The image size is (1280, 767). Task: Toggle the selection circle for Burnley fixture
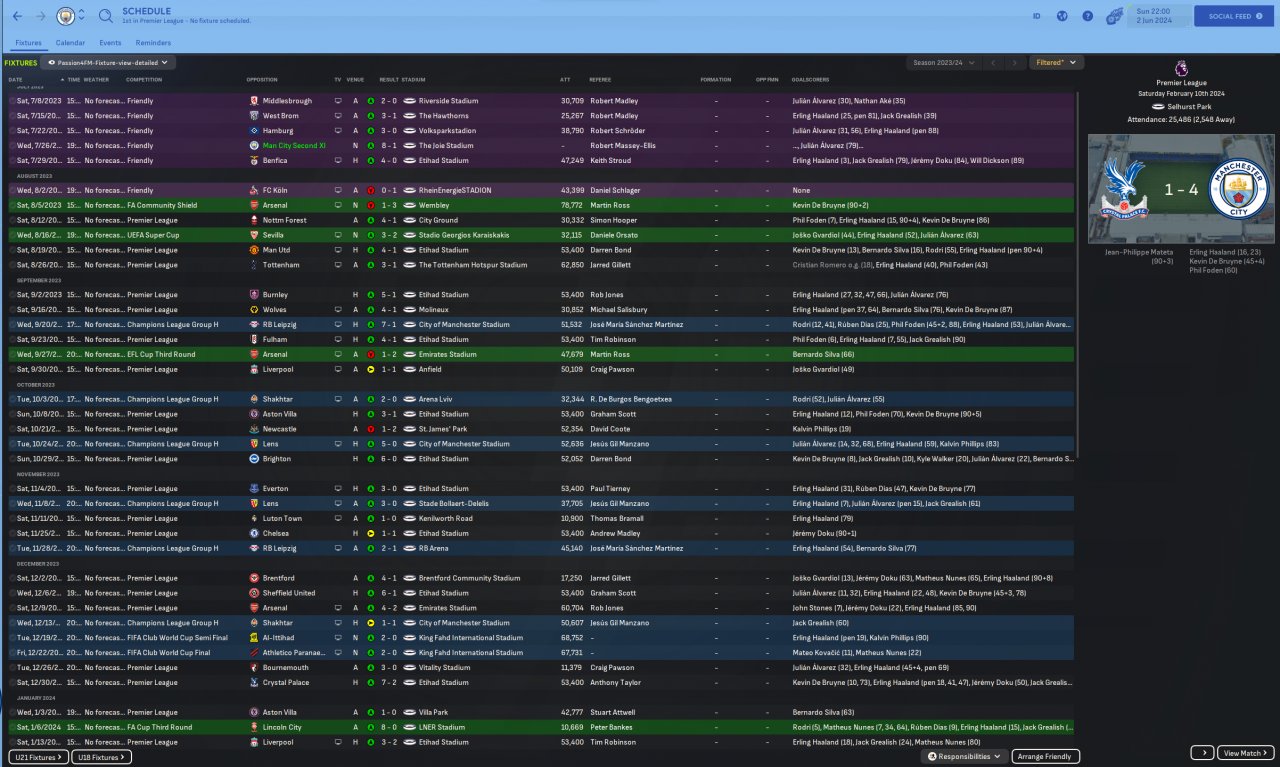12,295
